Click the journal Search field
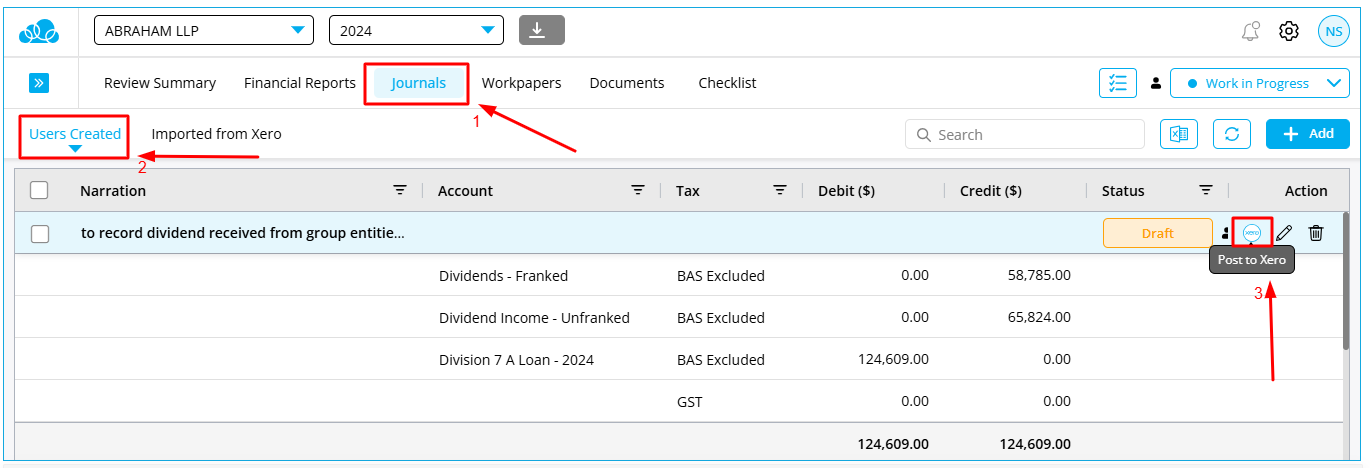This screenshot has height=468, width=1370. click(x=1025, y=134)
